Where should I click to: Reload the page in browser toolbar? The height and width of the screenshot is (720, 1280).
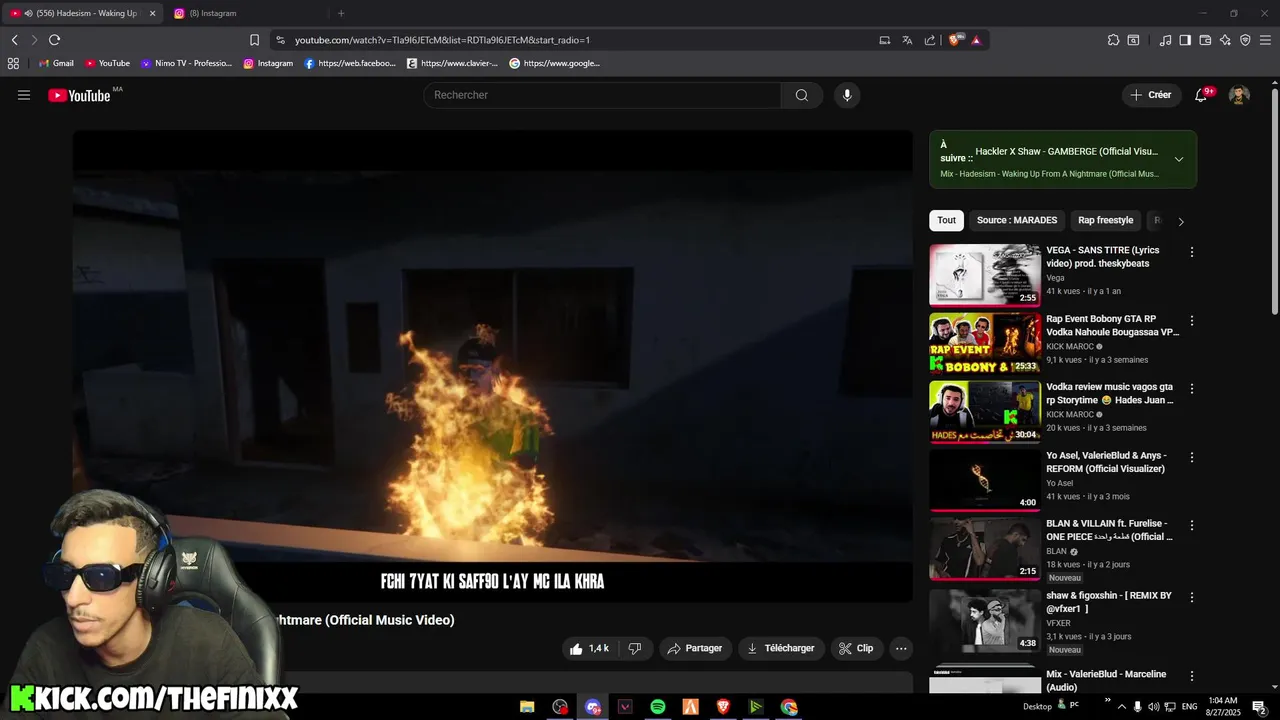(54, 40)
